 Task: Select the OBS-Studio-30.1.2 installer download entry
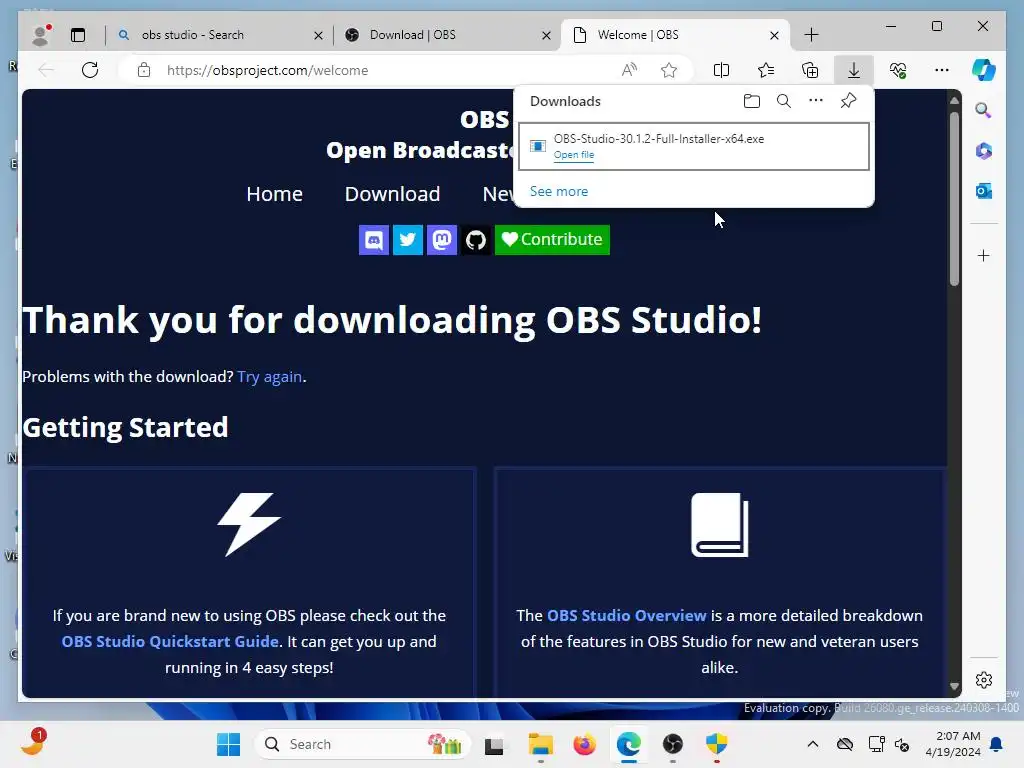[x=694, y=146]
